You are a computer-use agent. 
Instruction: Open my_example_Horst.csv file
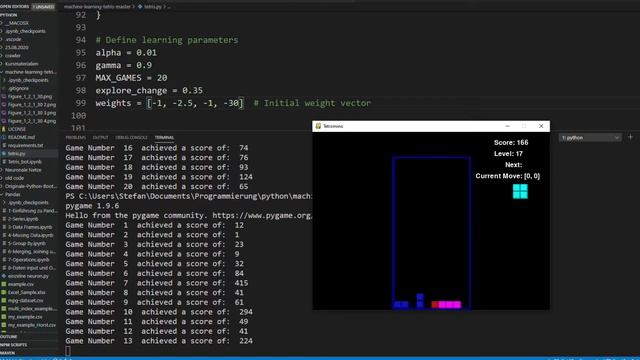[32, 325]
